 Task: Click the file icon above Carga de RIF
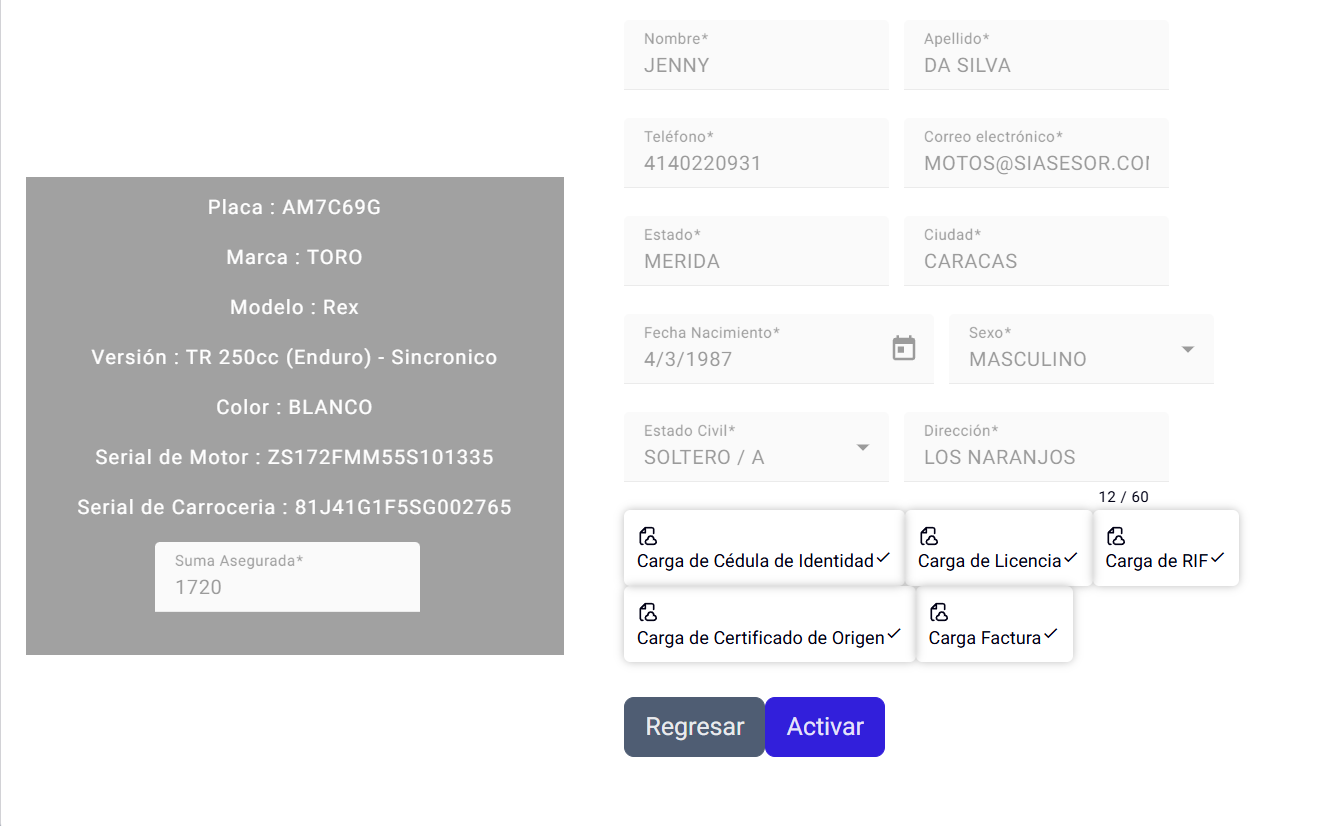[1116, 537]
